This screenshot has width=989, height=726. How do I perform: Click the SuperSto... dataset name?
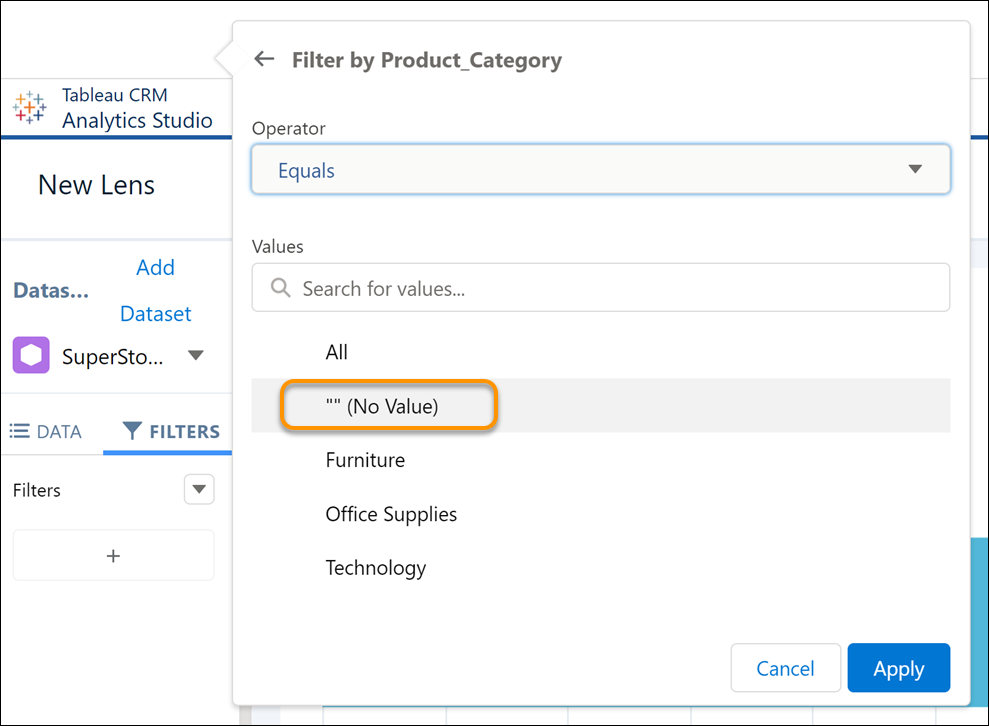pos(113,356)
